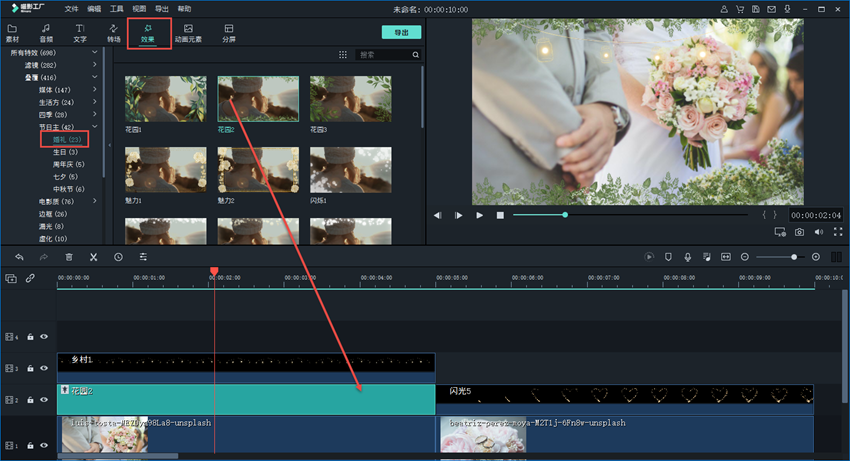Switch thumbnail grid view icon
850x461 pixels.
343,55
